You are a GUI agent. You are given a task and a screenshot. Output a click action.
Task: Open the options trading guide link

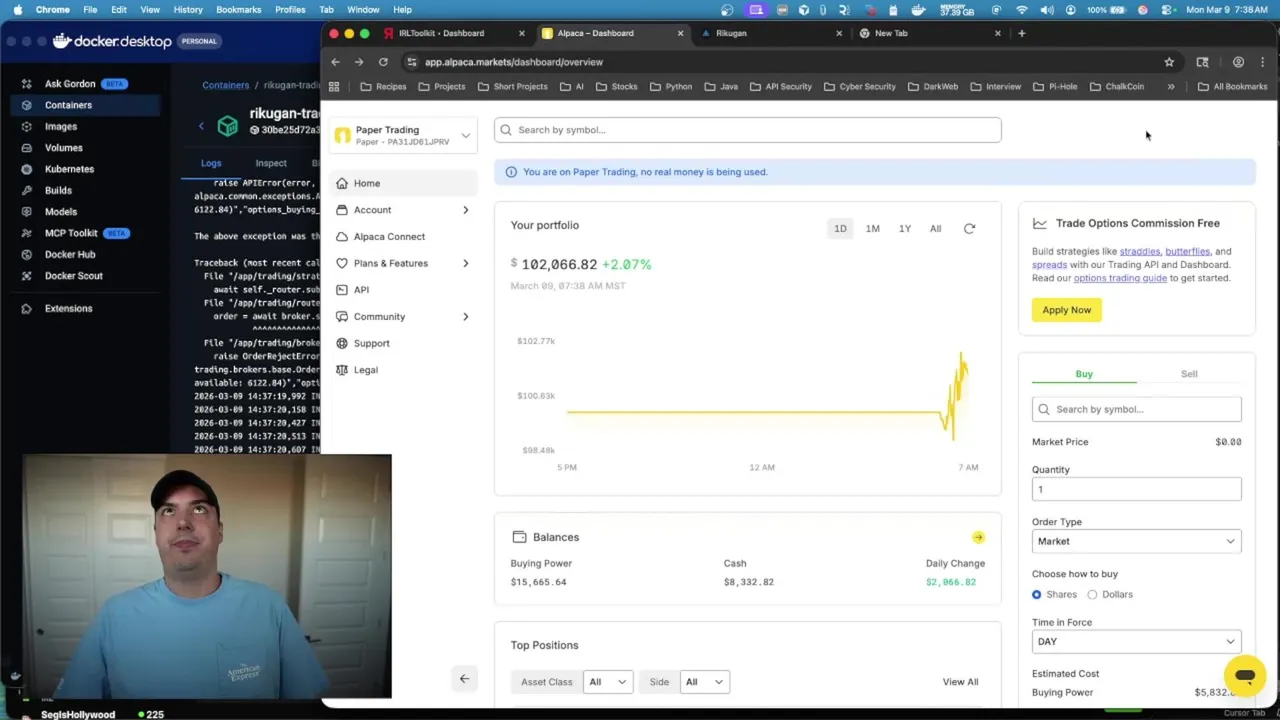(x=1120, y=278)
